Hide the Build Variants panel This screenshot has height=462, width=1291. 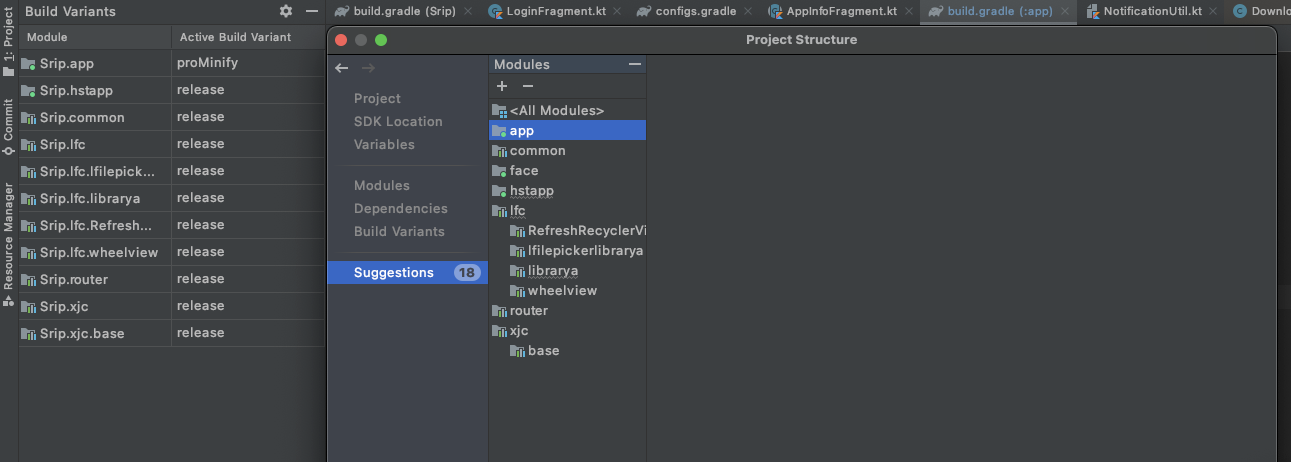tap(312, 11)
